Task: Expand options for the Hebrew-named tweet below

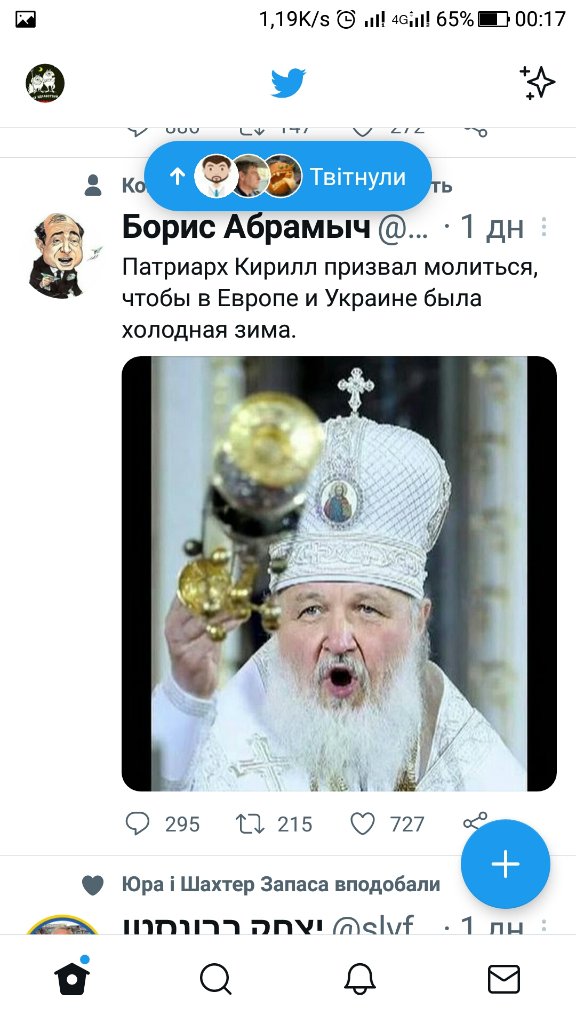Action: point(544,924)
